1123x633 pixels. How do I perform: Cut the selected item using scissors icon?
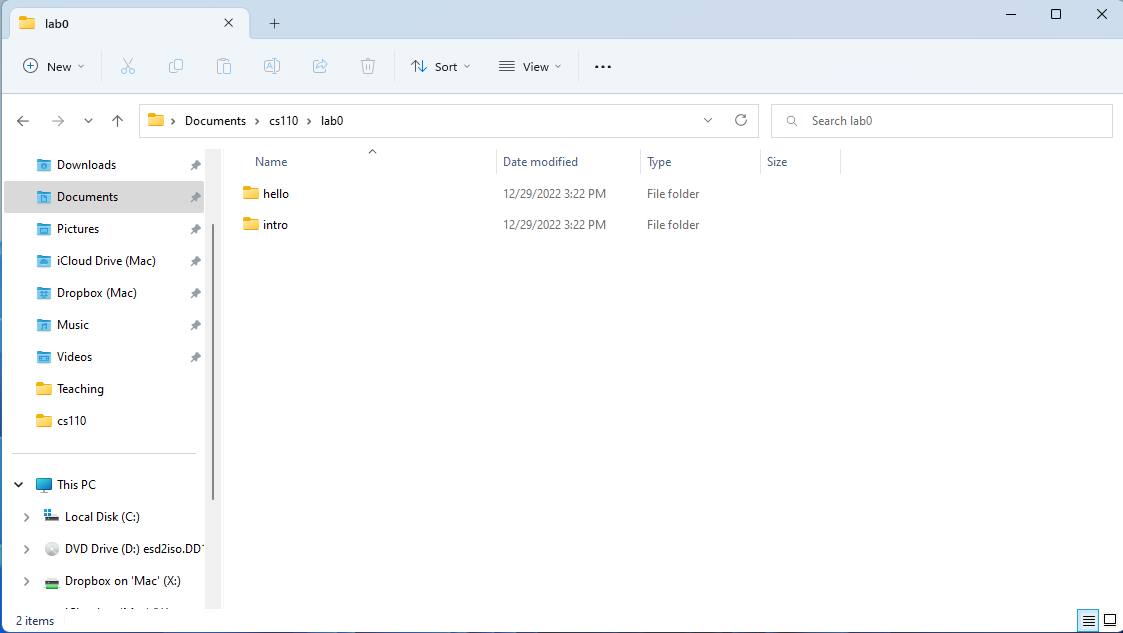pos(128,66)
